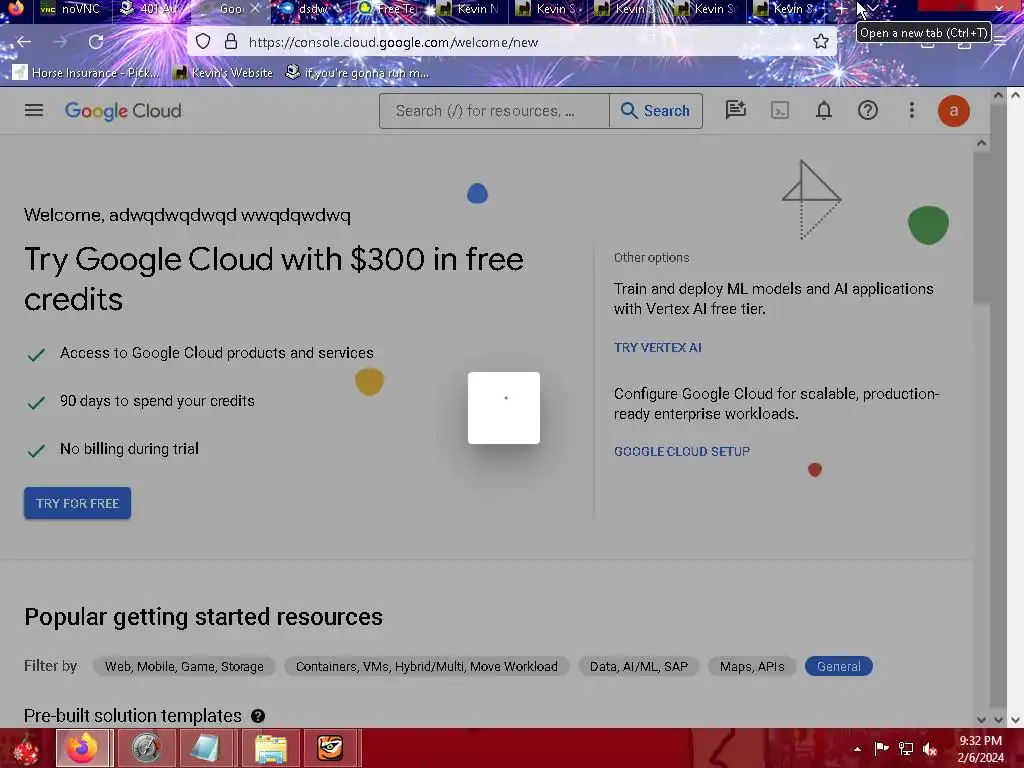Toggle the General filter chip
Image resolution: width=1024 pixels, height=768 pixels.
pyautogui.click(x=839, y=666)
